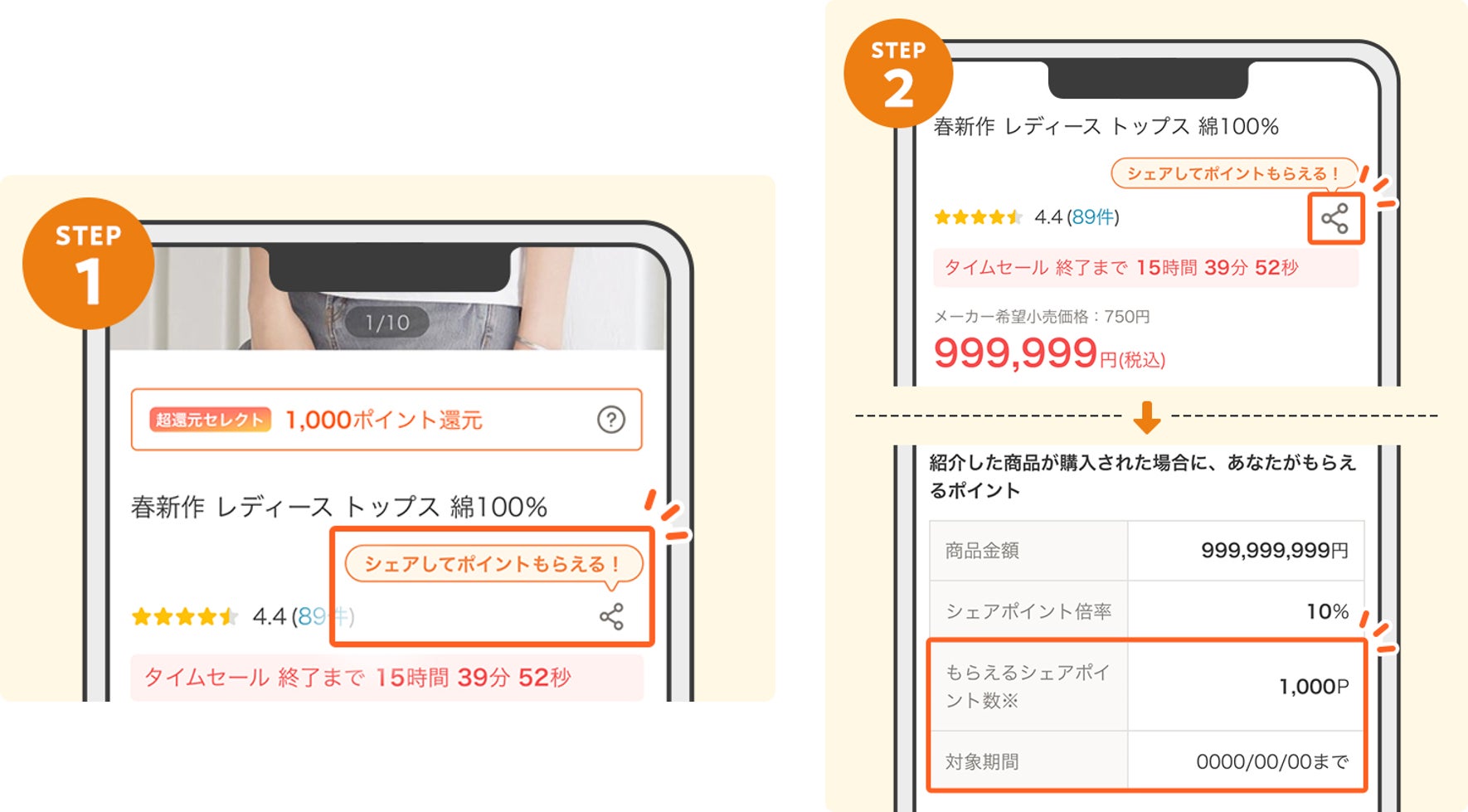
Task: Open the 89件 reviews link in Step 2
Action: (x=1092, y=217)
